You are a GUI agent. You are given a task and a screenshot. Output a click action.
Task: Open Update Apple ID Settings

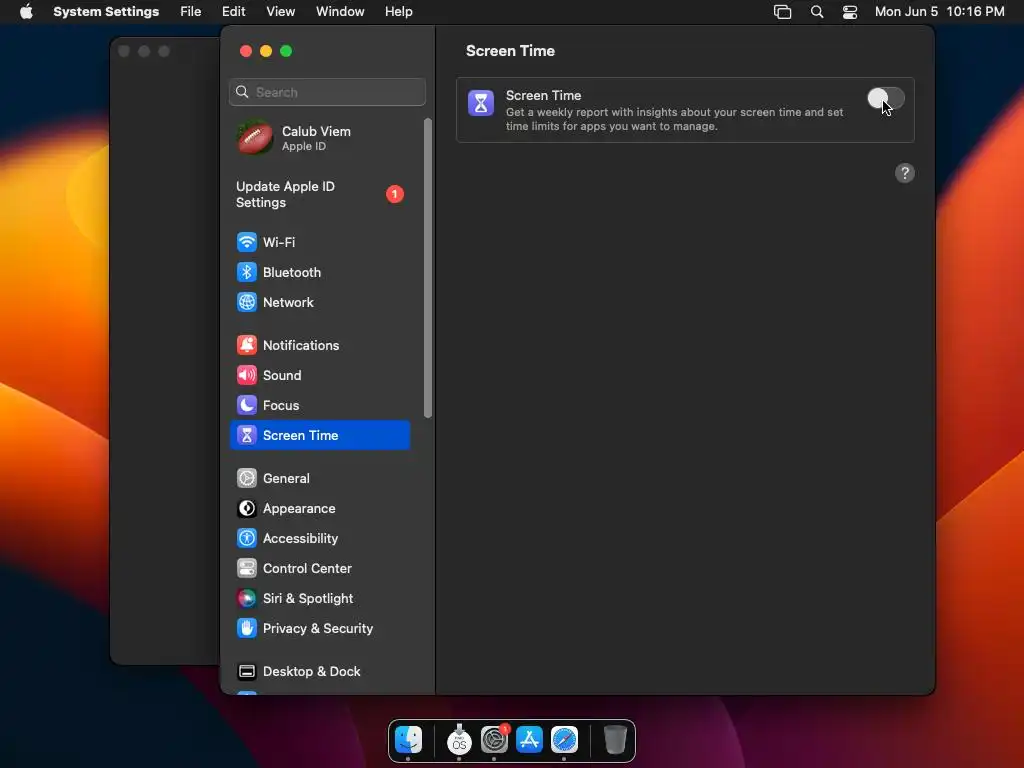pyautogui.click(x=320, y=194)
